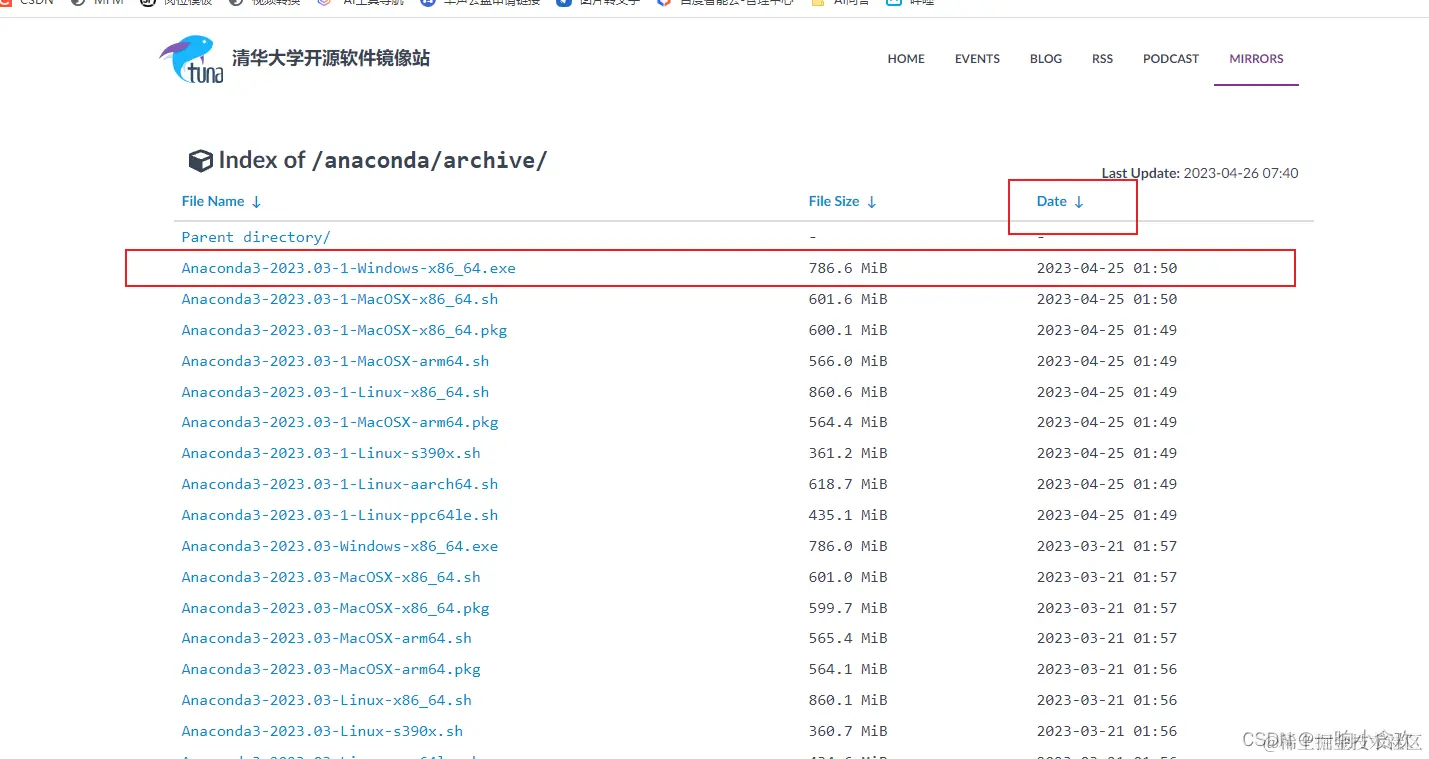The height and width of the screenshot is (759, 1429).
Task: Select the 786.6 MiB file size
Action: (x=848, y=268)
